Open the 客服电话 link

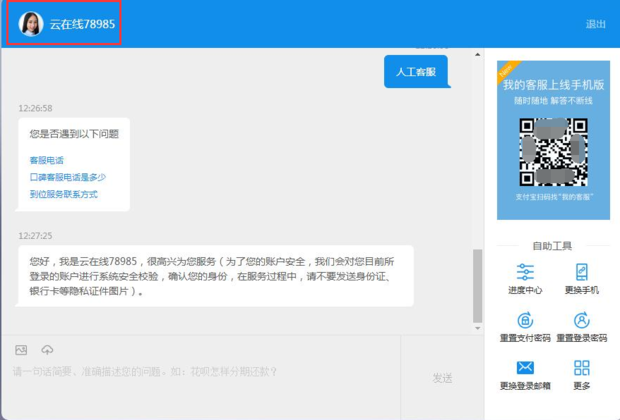pos(46,160)
